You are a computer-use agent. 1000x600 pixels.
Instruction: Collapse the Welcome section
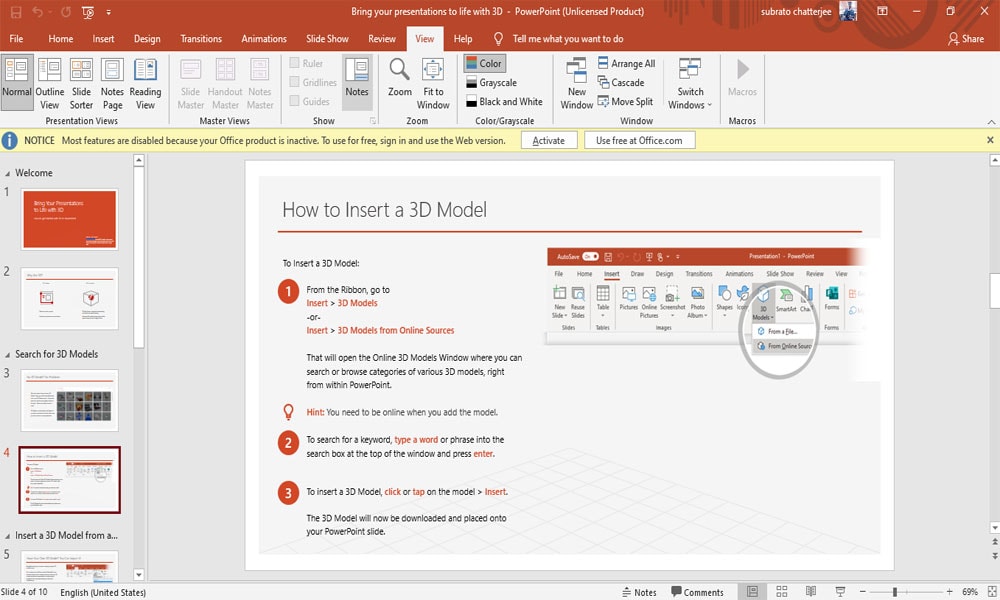coord(7,173)
